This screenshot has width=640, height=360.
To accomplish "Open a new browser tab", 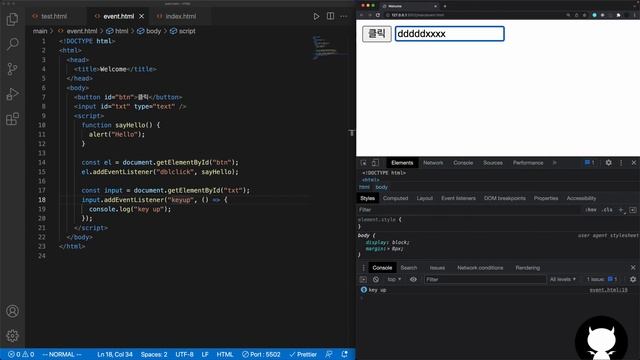I will pos(445,6).
